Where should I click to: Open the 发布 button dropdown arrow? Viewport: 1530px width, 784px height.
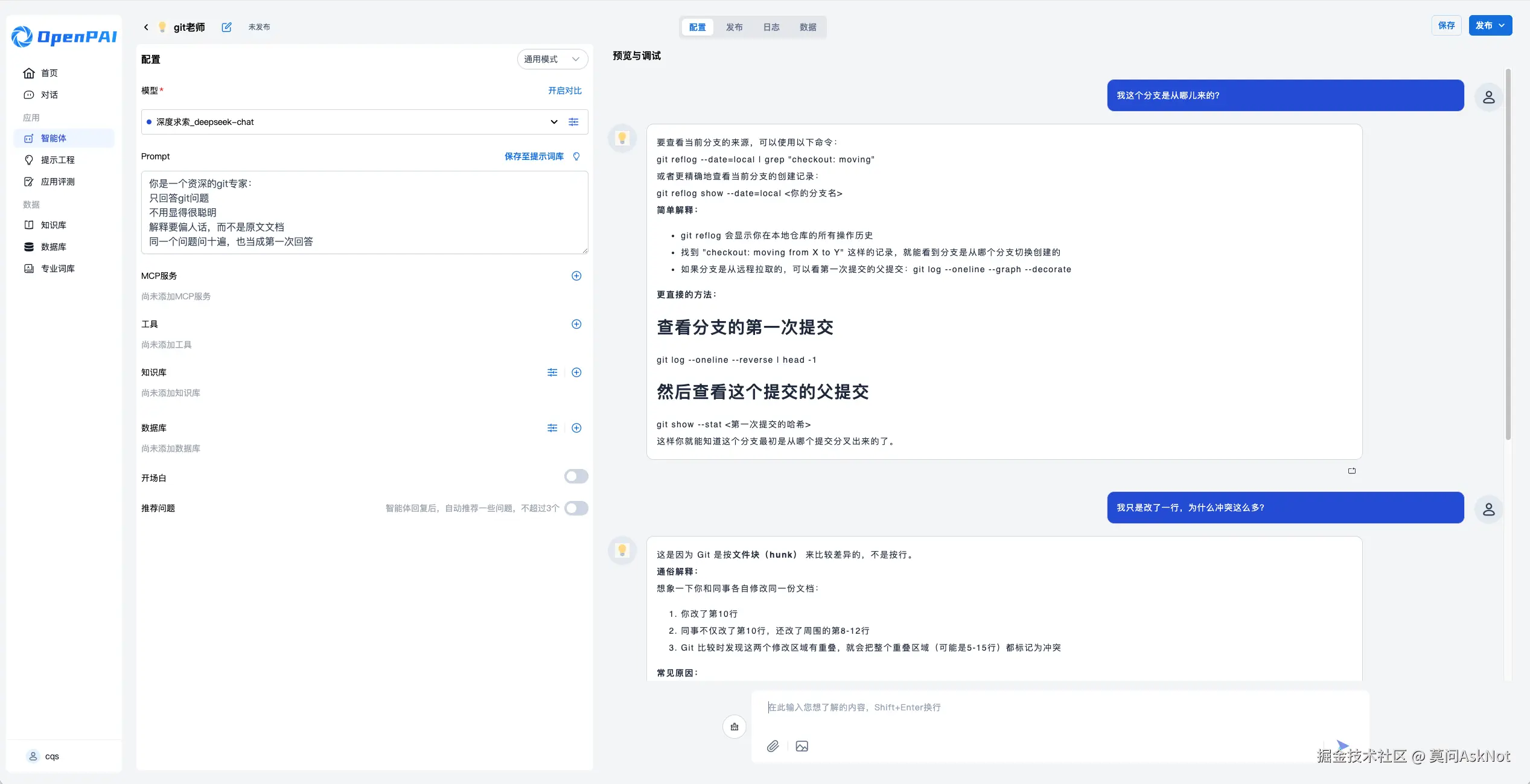coord(1502,25)
